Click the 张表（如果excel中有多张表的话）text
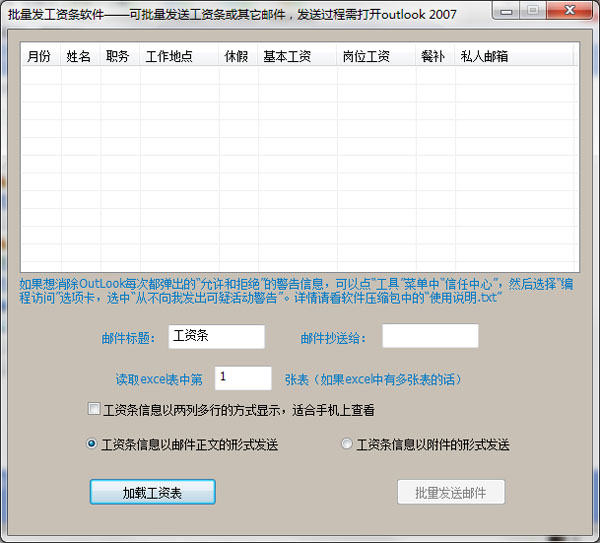This screenshot has height=543, width=600. pos(374,379)
